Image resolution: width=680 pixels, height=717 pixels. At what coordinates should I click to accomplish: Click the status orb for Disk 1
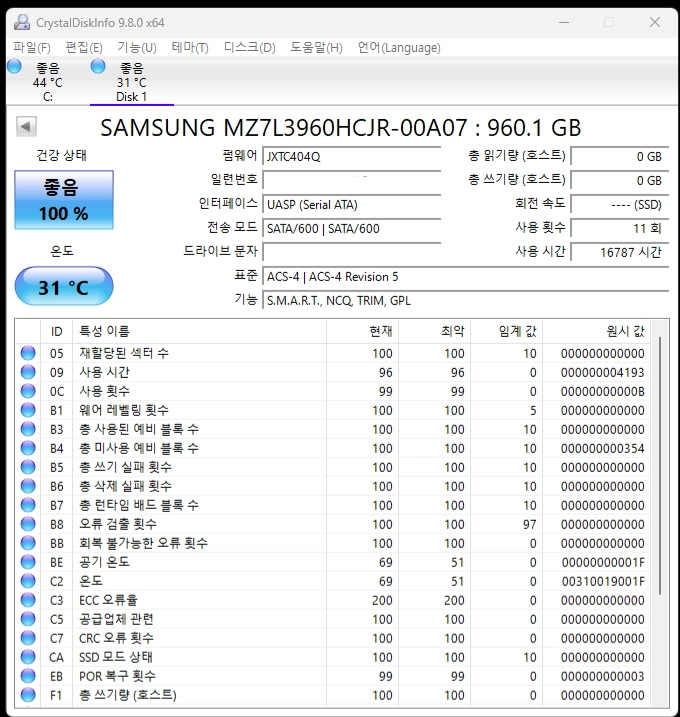98,66
